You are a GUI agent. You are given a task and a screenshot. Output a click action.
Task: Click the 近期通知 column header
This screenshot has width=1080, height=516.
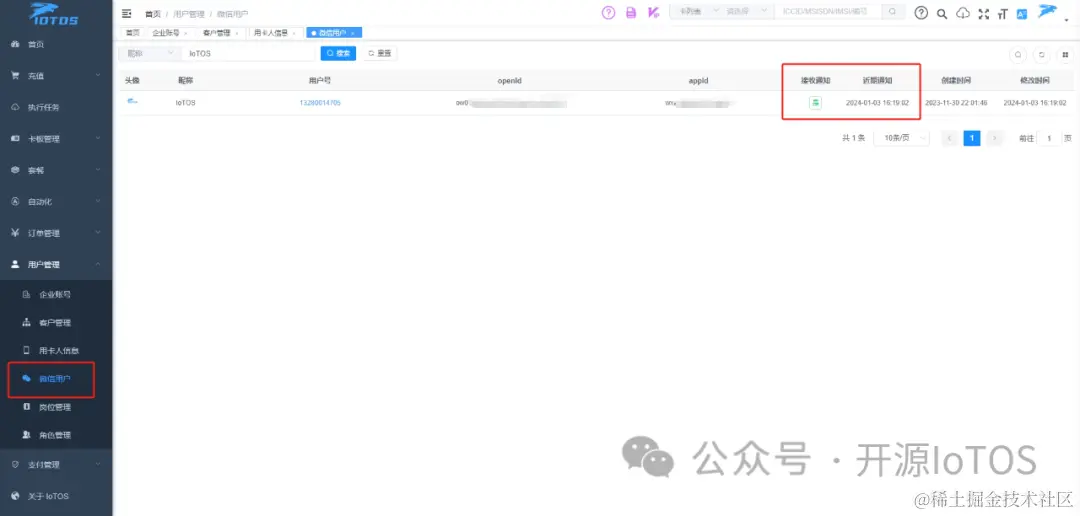878,81
